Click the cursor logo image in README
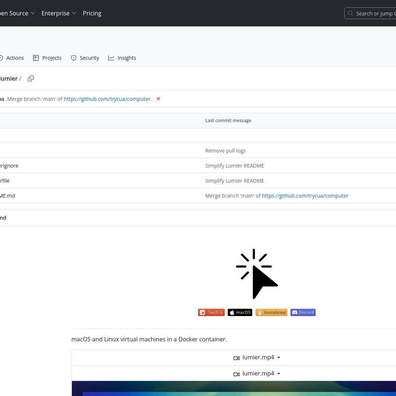The height and width of the screenshot is (396, 396). [x=257, y=274]
